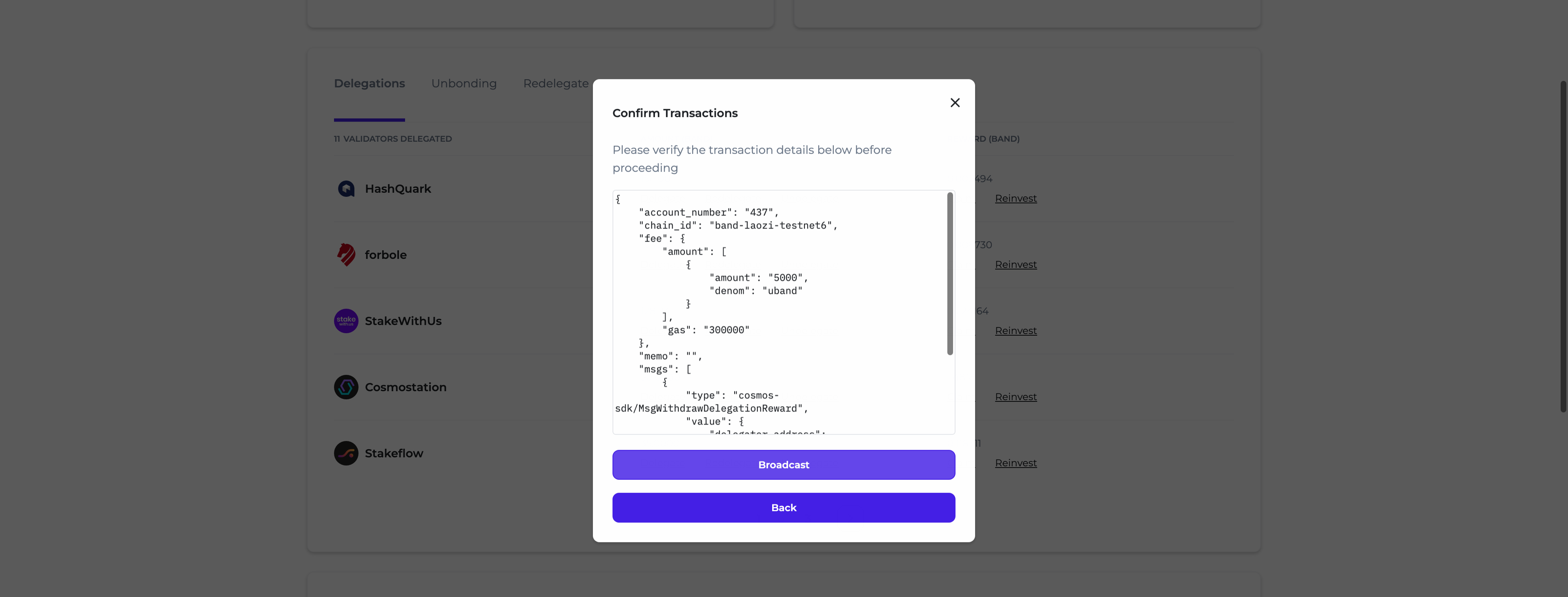Viewport: 1568px width, 597px height.
Task: Click the "Confirm Transactions" heading
Action: click(675, 113)
